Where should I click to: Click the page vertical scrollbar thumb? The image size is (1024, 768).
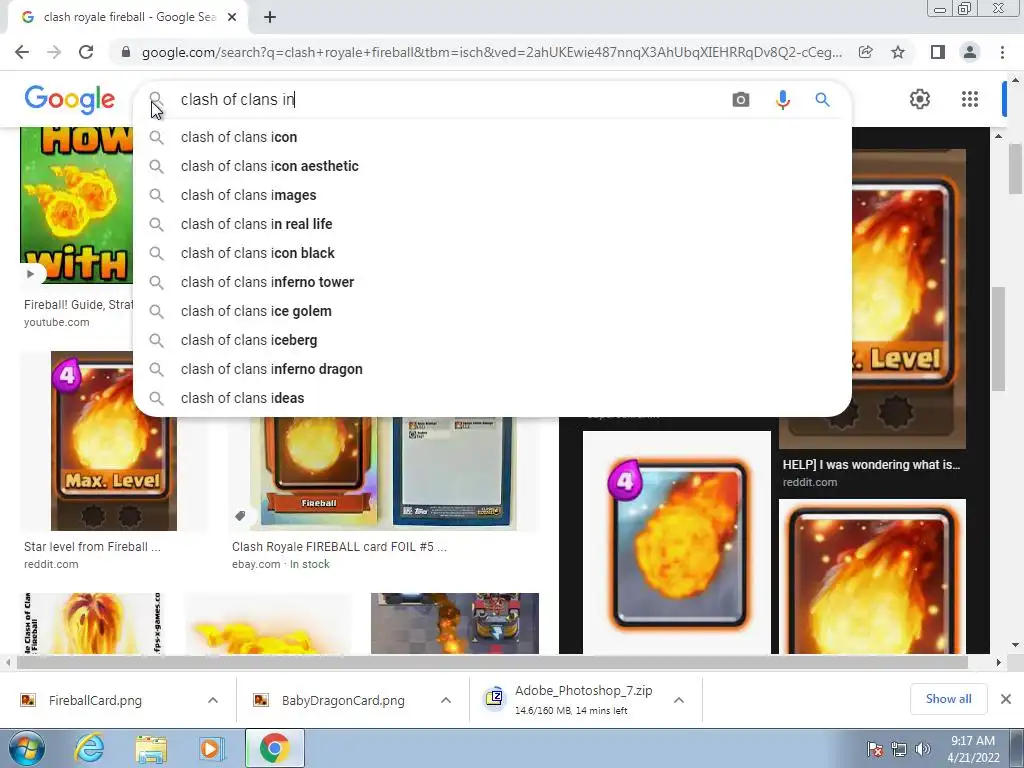(x=1016, y=168)
